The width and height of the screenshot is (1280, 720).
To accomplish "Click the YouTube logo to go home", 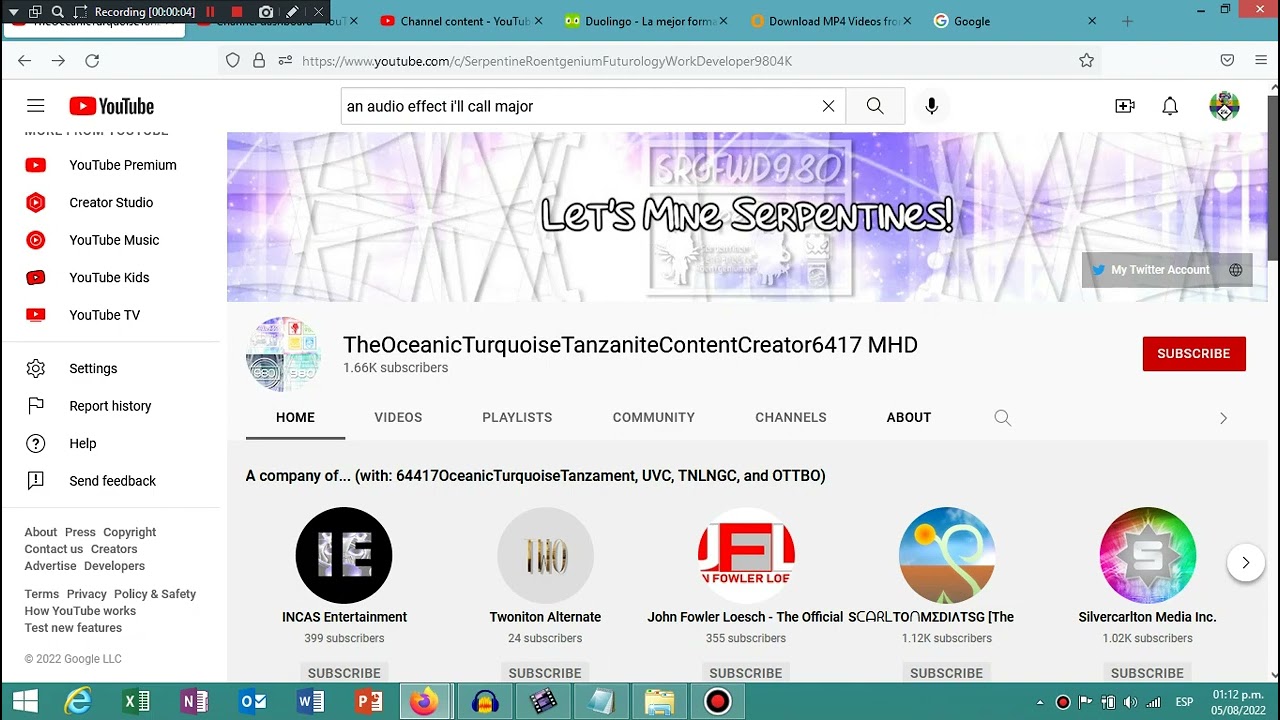I will coord(111,106).
